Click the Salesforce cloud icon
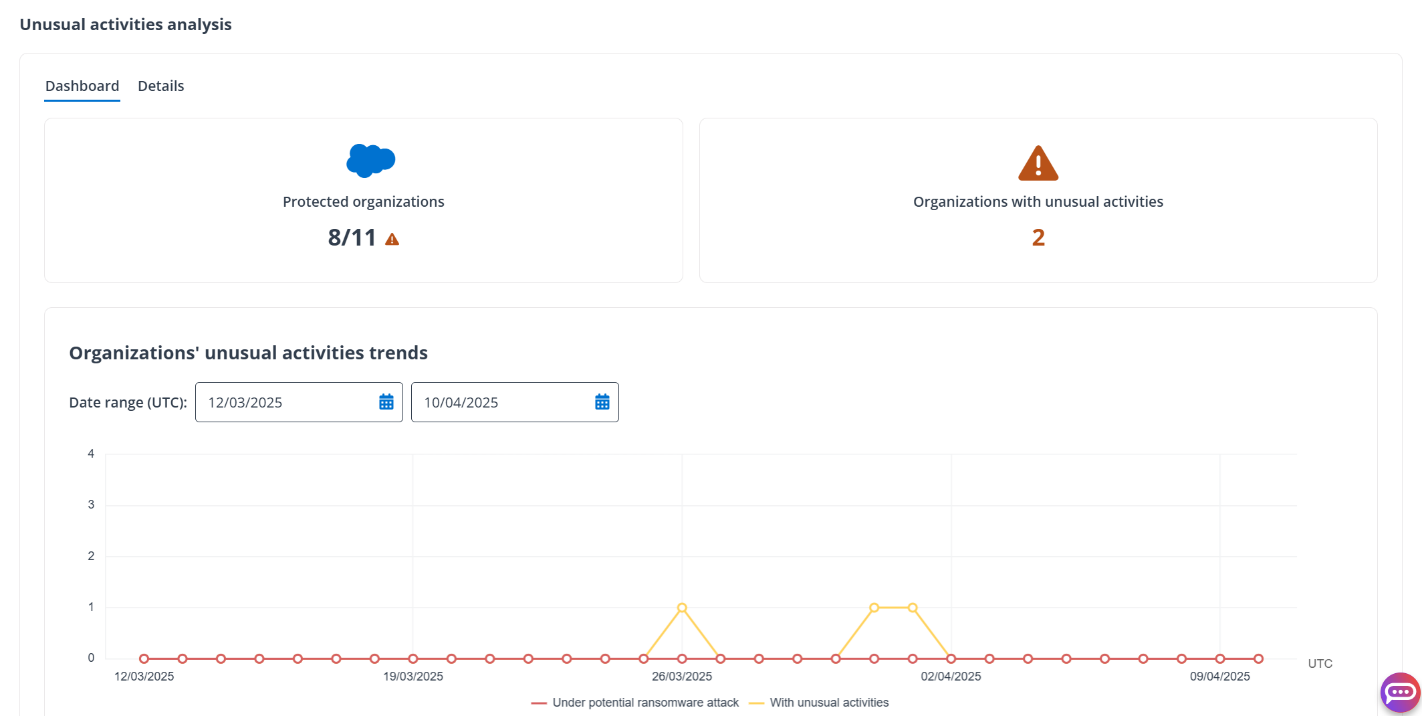The height and width of the screenshot is (716, 1422). pos(371,160)
